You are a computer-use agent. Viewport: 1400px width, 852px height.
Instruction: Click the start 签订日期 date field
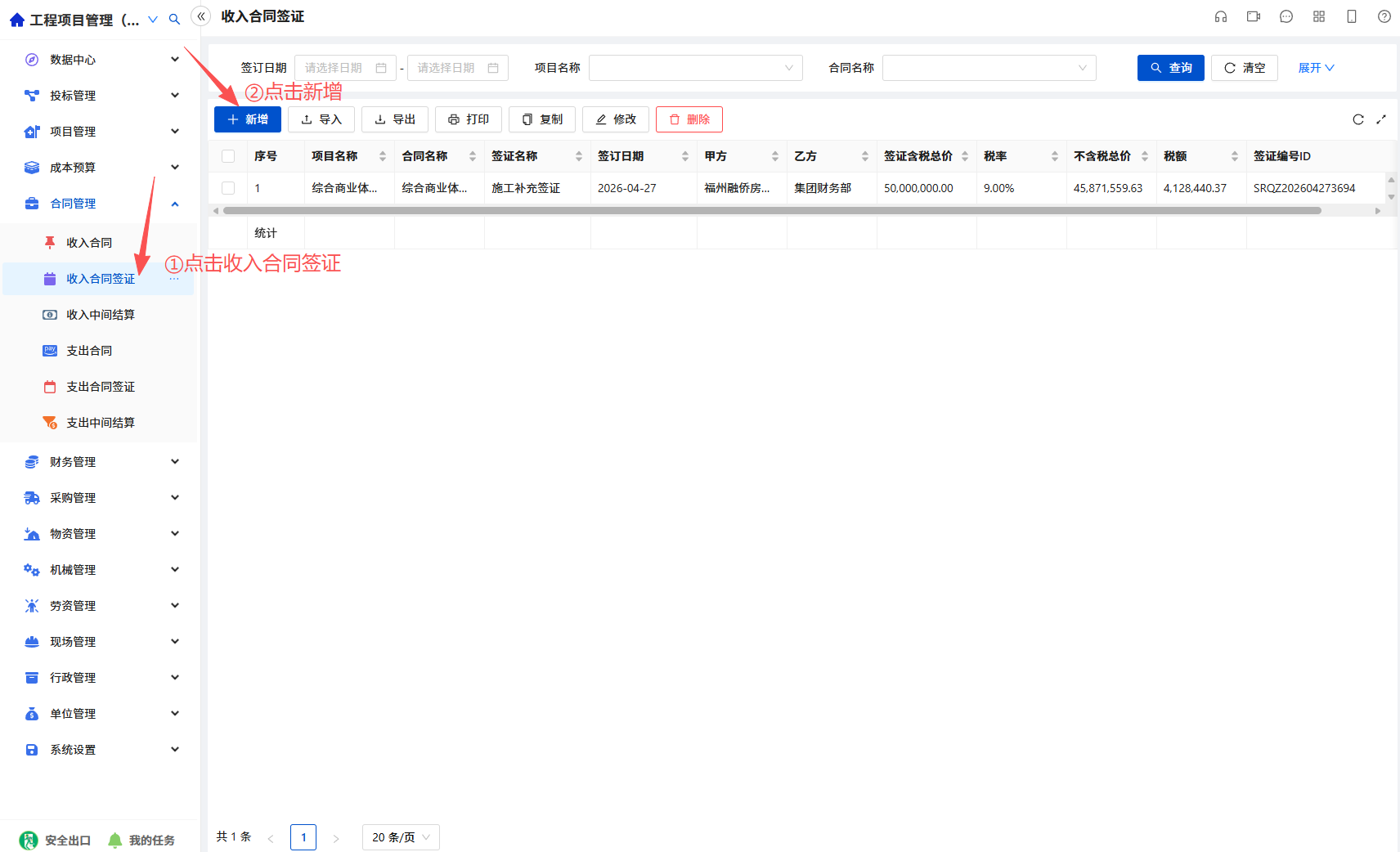click(345, 68)
